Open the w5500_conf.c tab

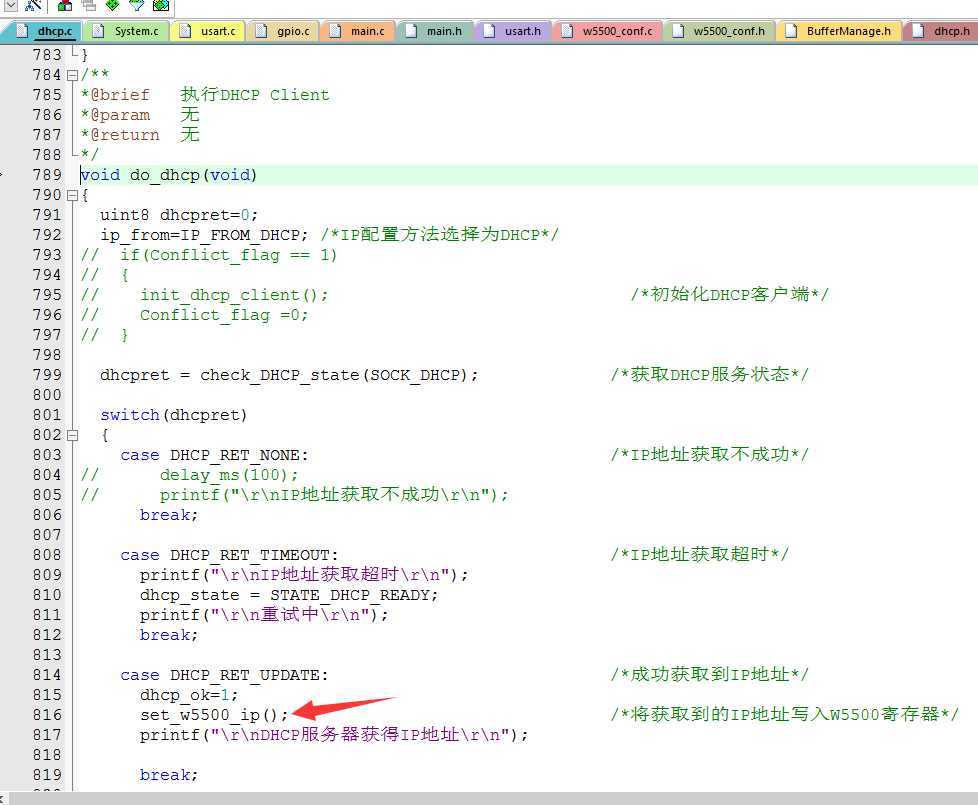point(608,31)
